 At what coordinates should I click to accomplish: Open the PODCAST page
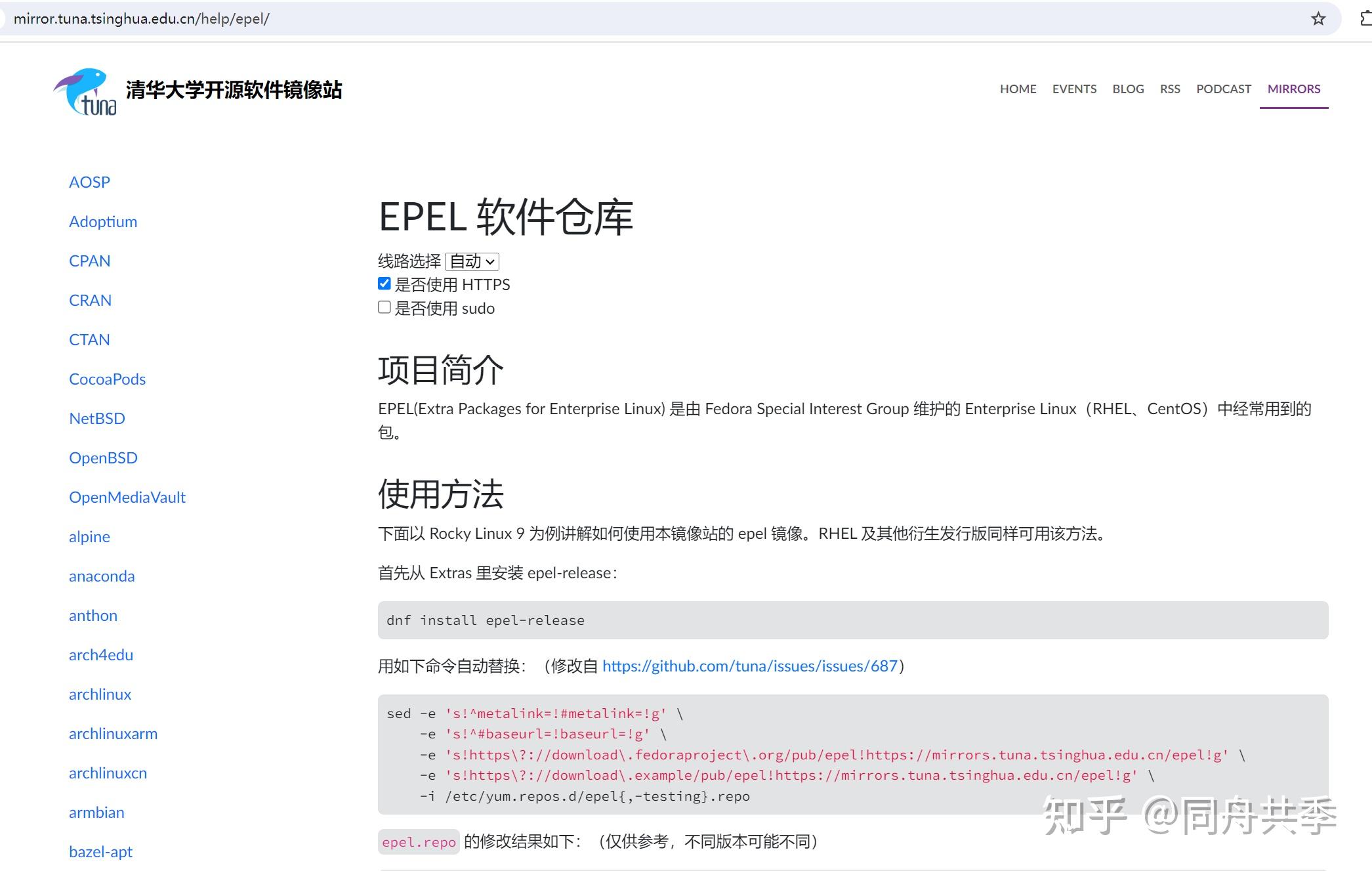pos(1223,89)
